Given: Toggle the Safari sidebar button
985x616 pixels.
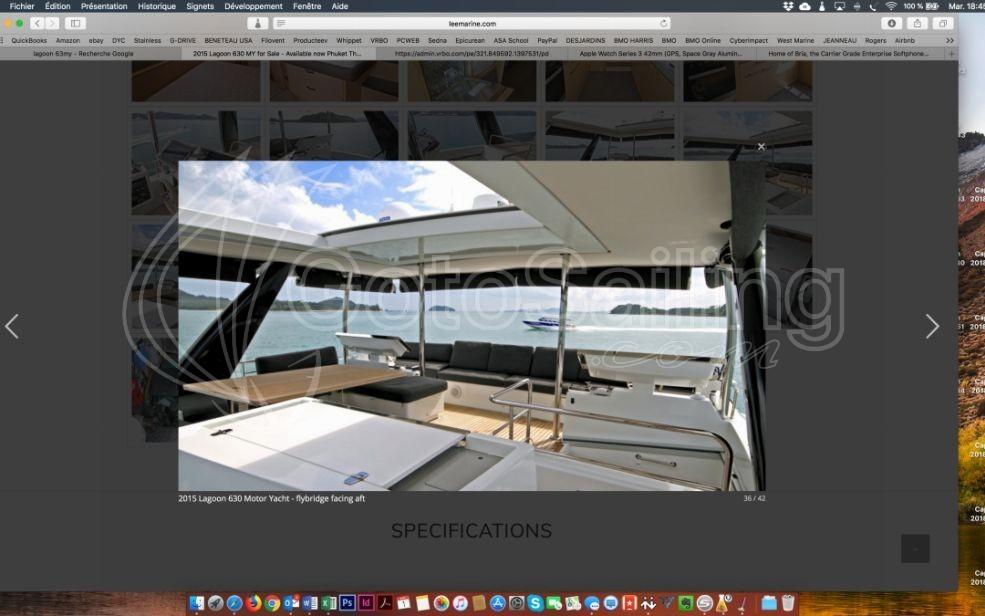Looking at the screenshot, I should pos(75,23).
